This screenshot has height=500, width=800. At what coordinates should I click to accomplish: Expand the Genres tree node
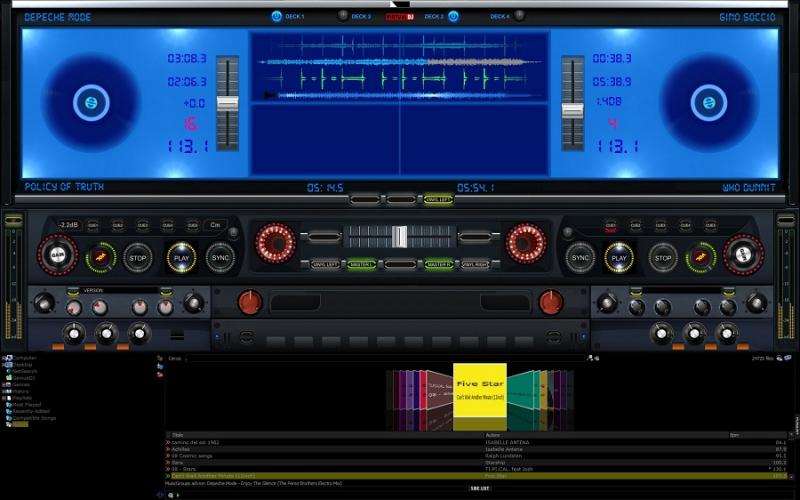(x=4, y=385)
